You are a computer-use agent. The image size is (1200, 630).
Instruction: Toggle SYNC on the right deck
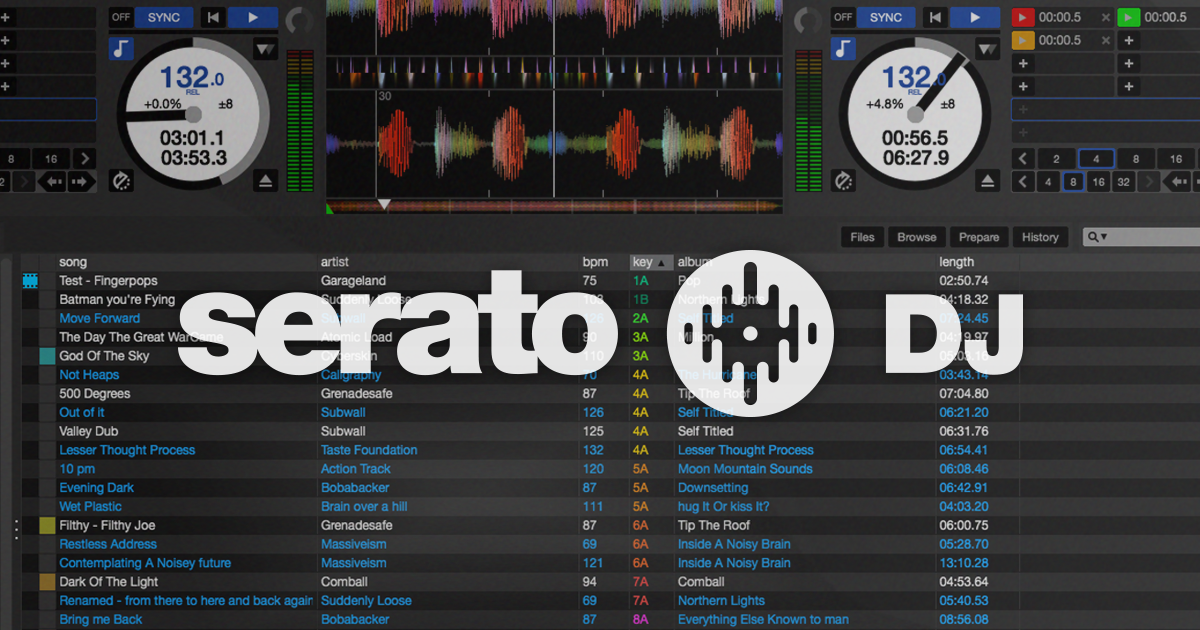[886, 17]
